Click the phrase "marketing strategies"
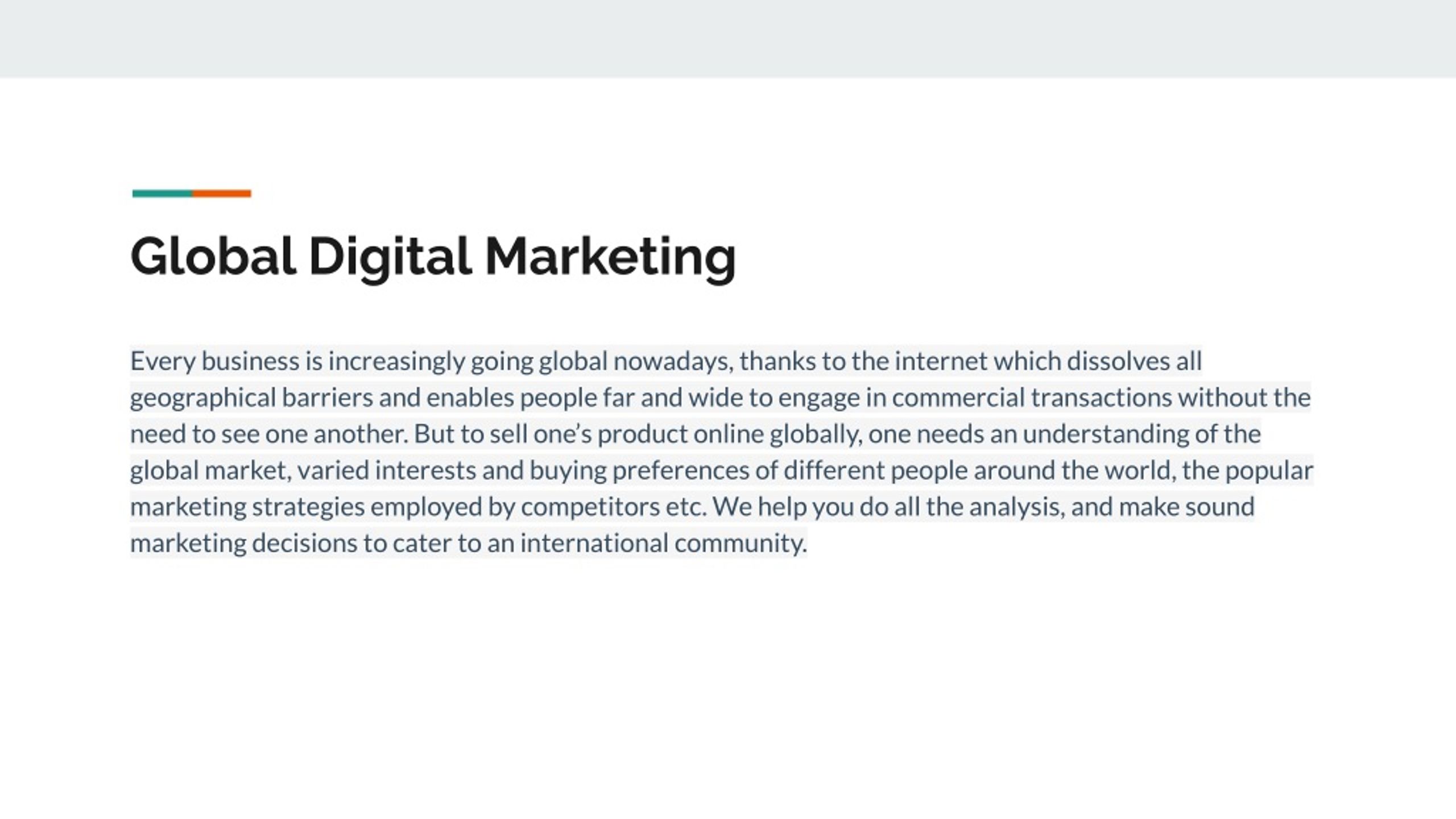 tap(247, 507)
